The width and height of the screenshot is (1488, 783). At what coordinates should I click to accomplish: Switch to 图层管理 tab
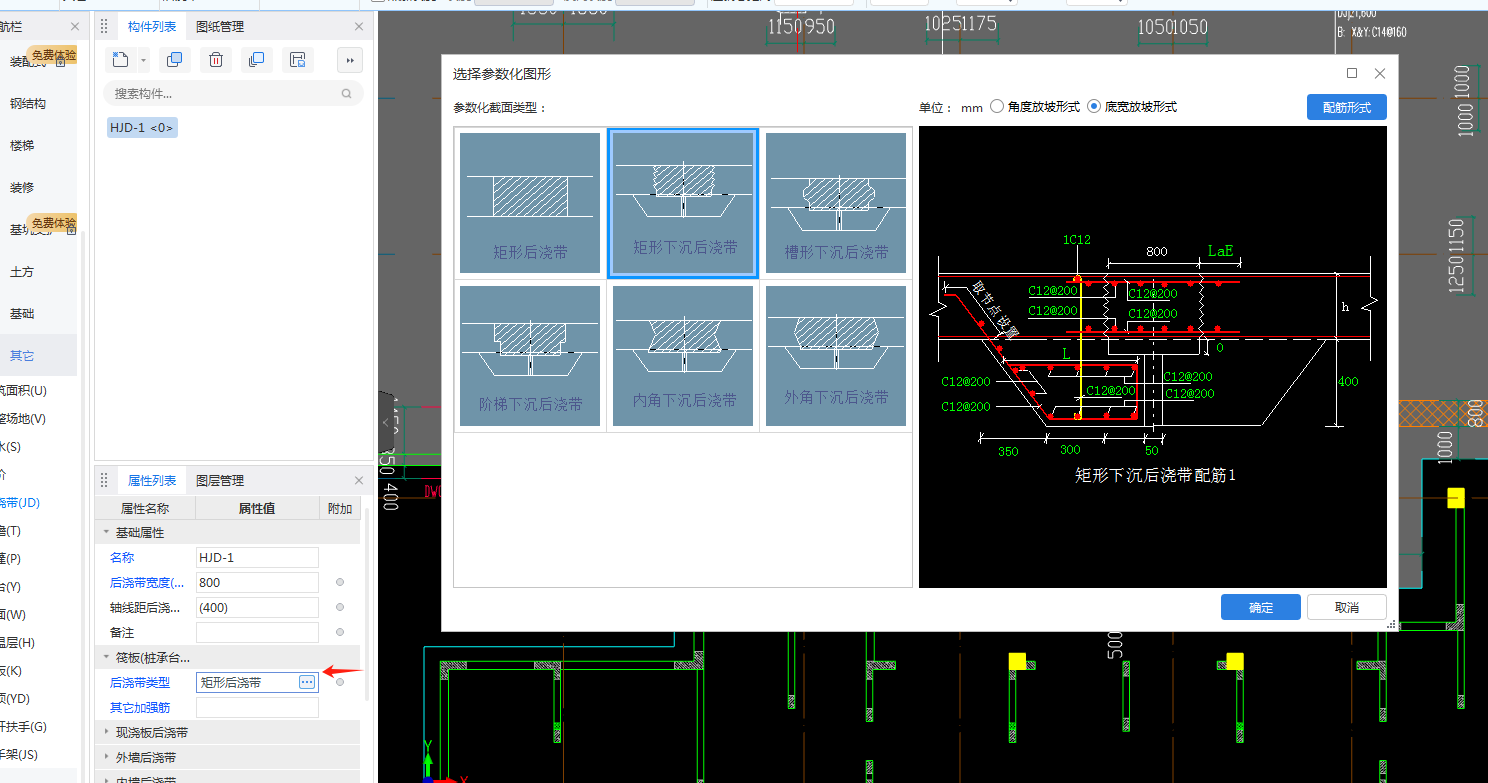click(220, 481)
